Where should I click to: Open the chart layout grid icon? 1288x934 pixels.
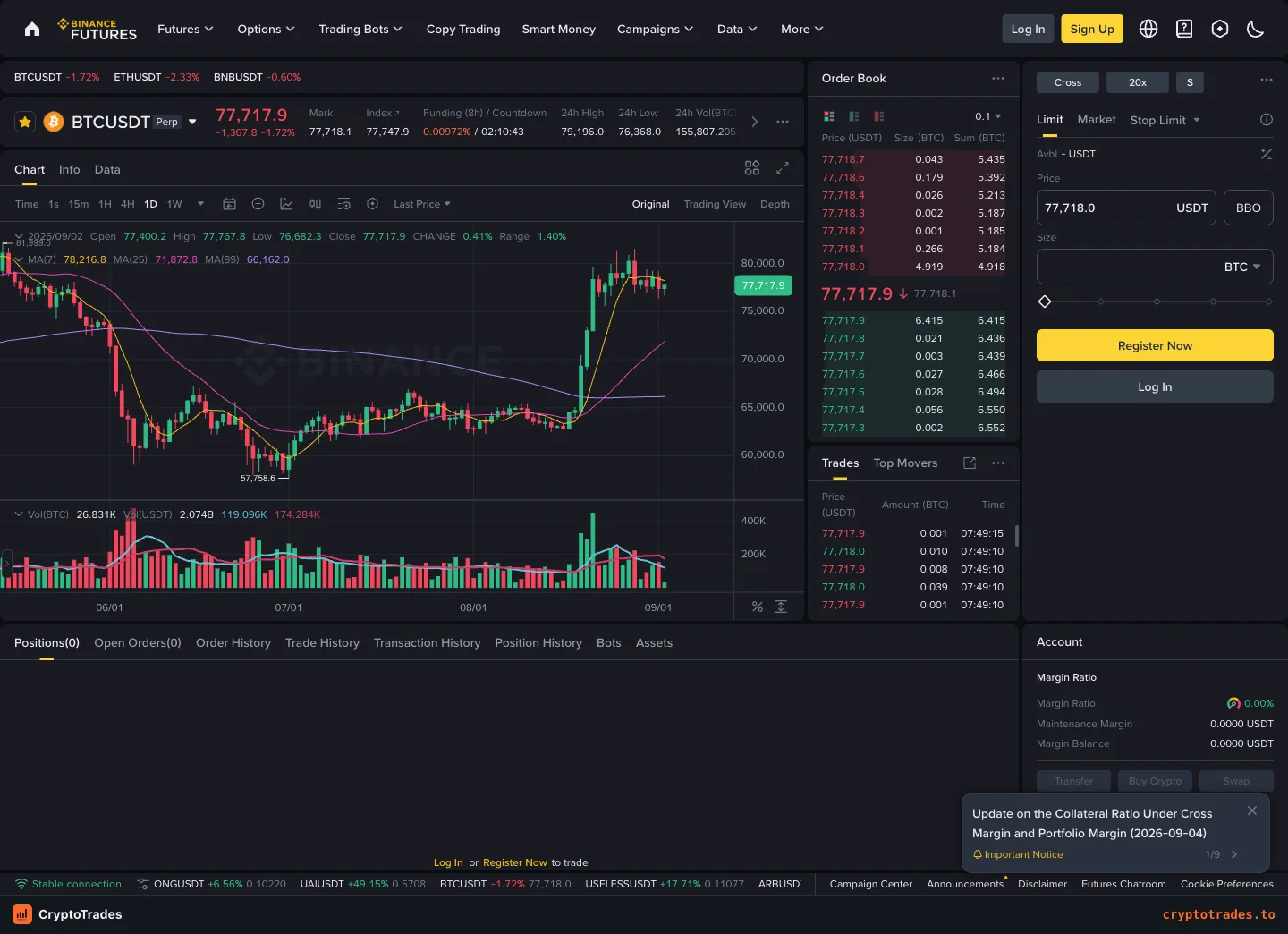click(x=752, y=168)
